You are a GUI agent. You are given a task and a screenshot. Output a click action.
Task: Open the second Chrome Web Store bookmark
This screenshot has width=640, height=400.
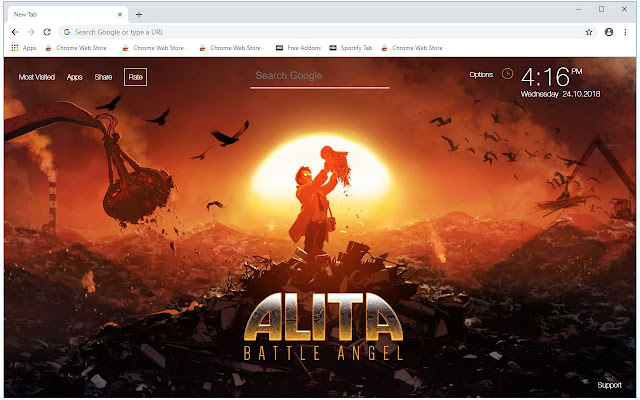[155, 48]
